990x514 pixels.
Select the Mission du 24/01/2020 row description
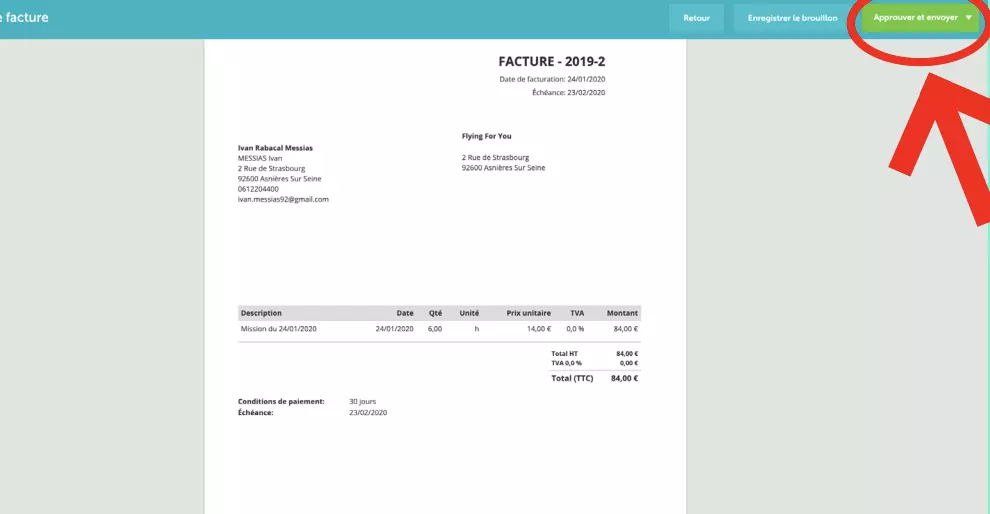[278, 328]
